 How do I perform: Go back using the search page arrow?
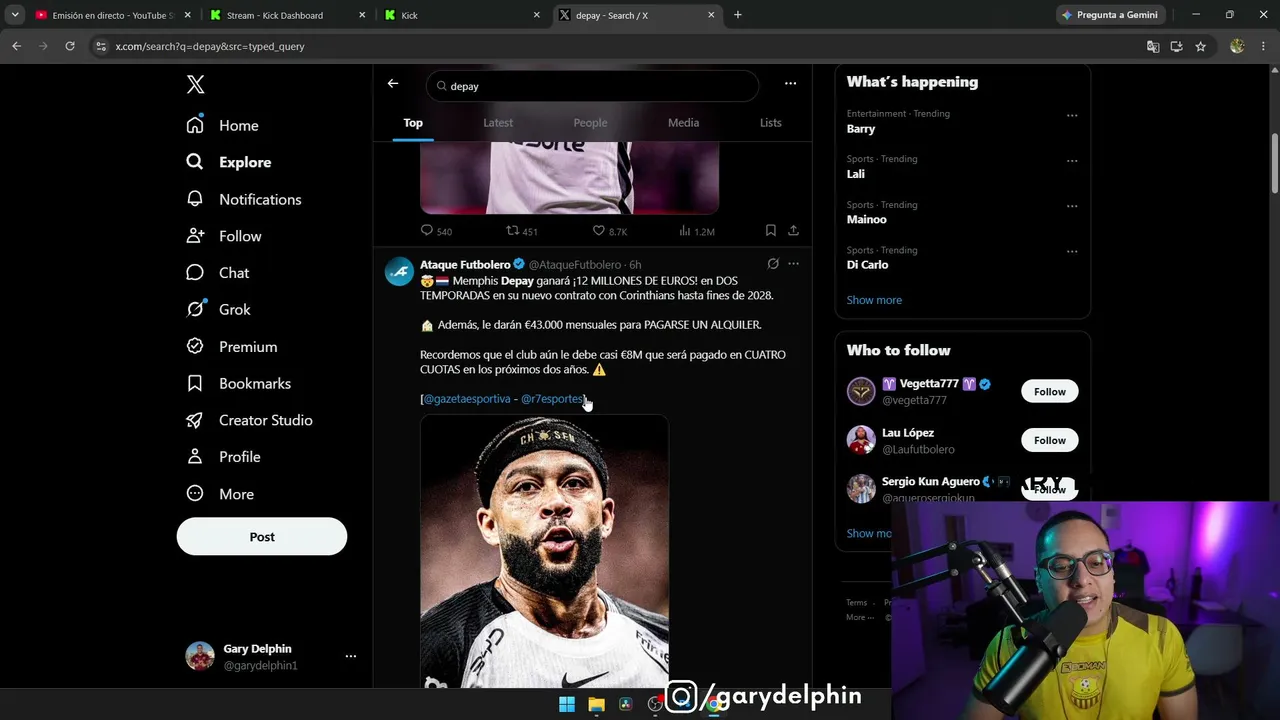click(393, 84)
